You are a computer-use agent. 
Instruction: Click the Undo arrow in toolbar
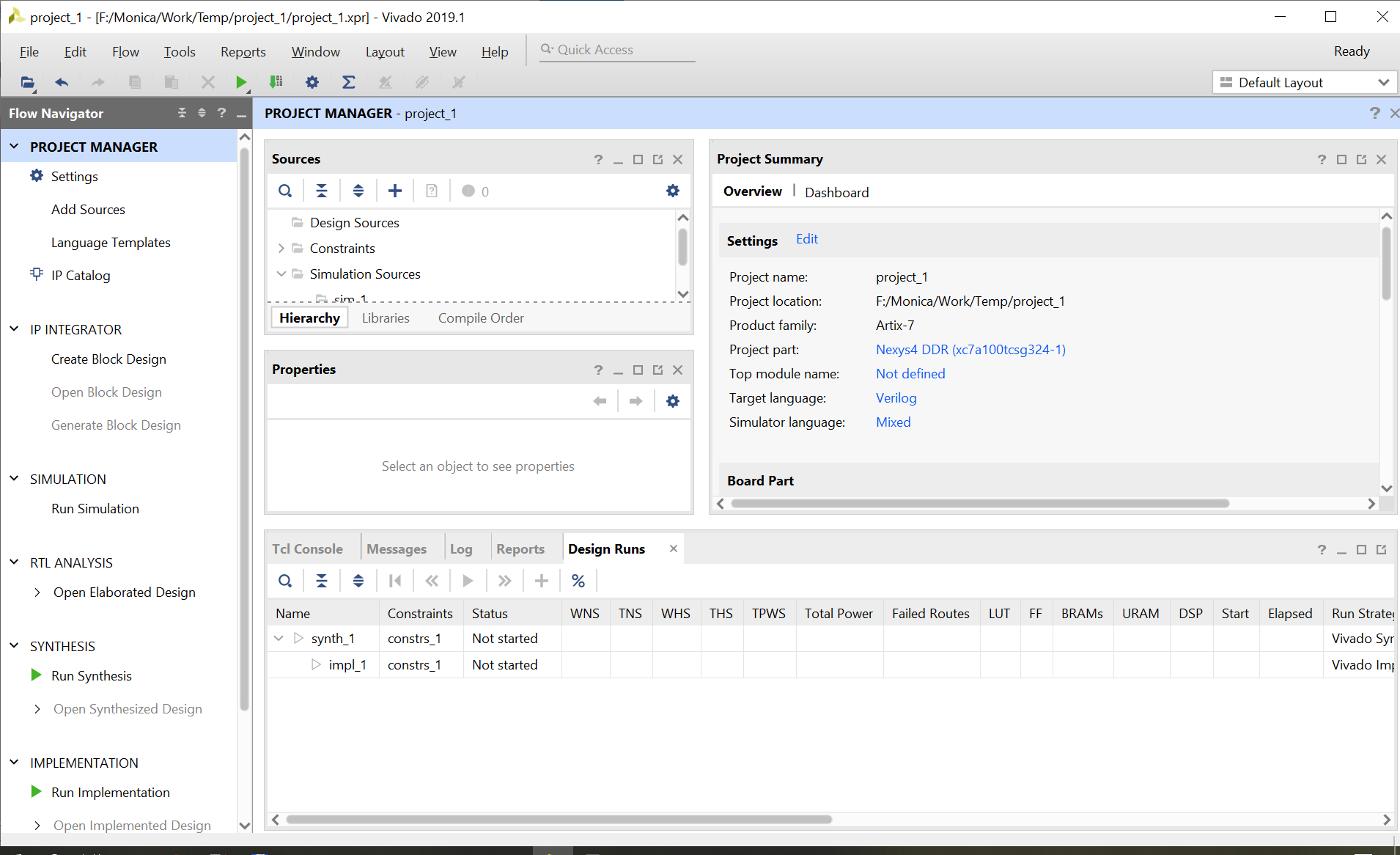coord(62,82)
